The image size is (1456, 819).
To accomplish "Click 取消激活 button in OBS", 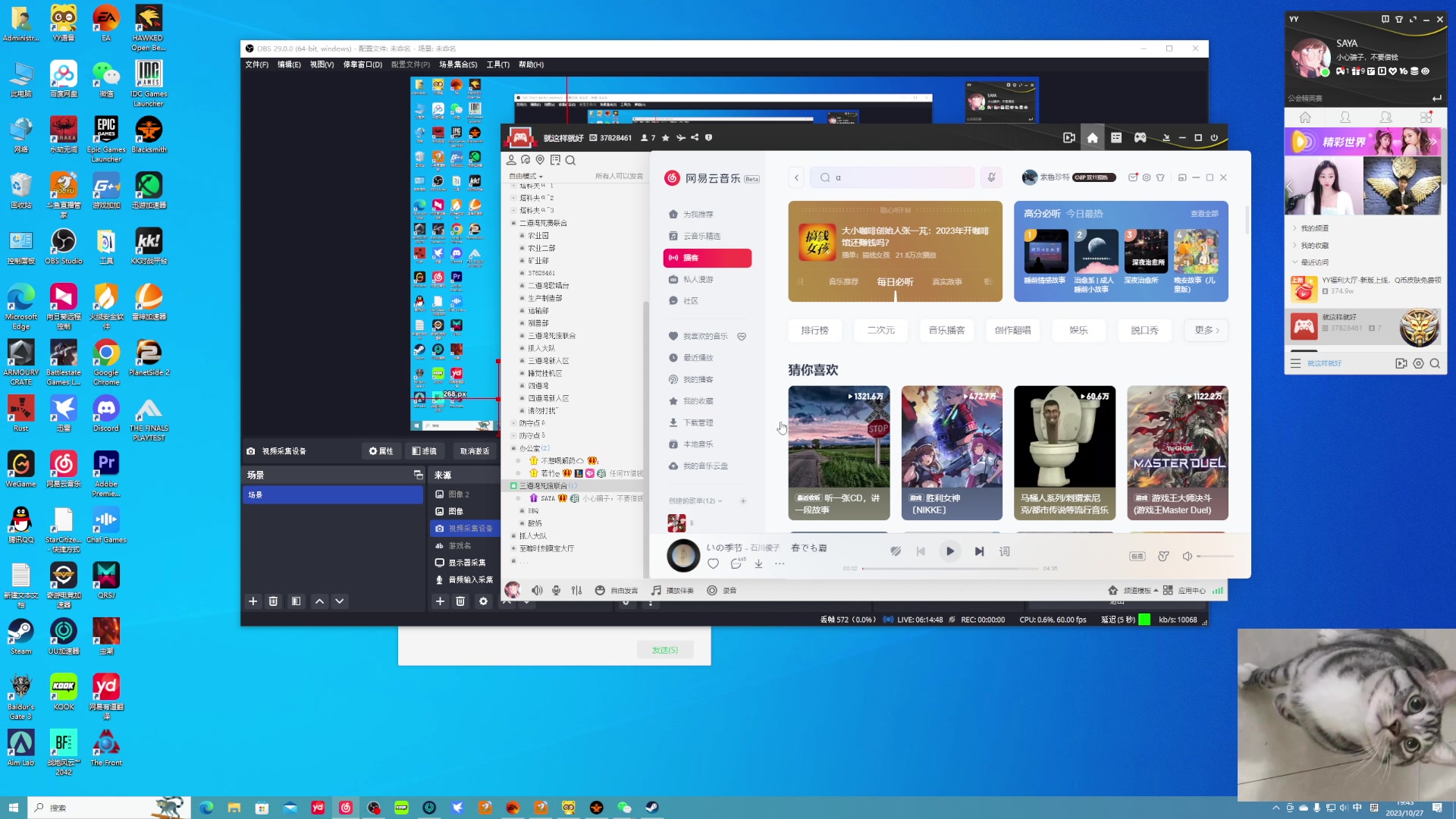I will 475,451.
